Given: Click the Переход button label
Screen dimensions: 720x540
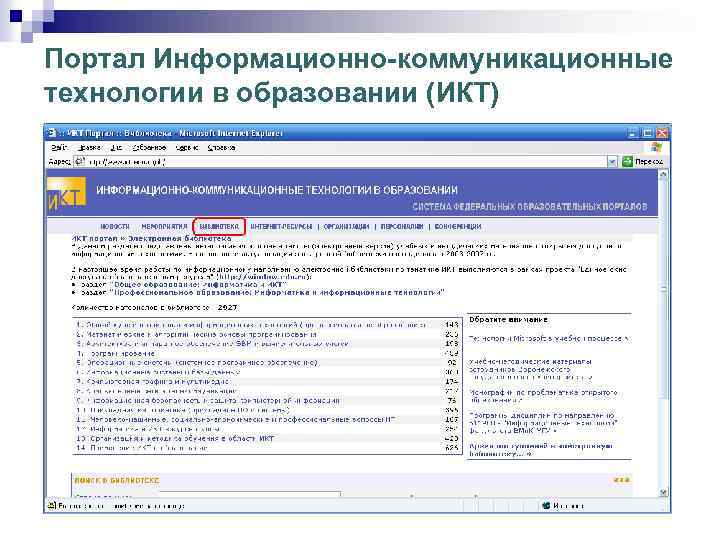Looking at the screenshot, I should tap(649, 162).
